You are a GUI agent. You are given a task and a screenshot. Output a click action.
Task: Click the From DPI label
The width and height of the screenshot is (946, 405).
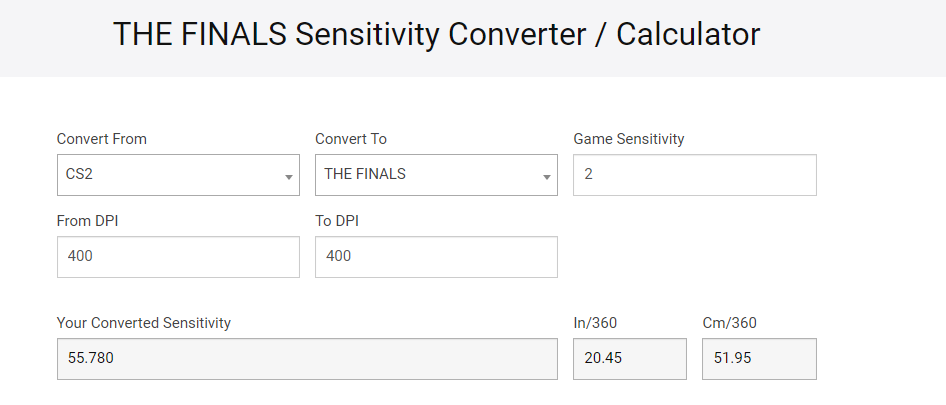click(88, 221)
